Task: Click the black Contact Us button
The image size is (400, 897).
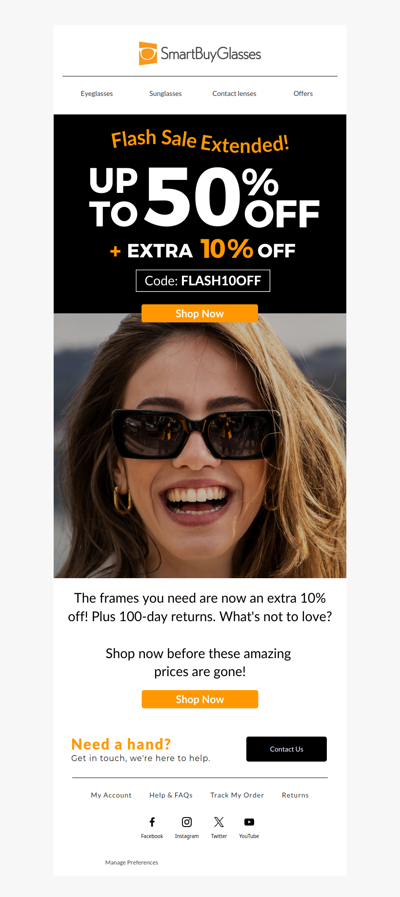Action: click(x=287, y=749)
